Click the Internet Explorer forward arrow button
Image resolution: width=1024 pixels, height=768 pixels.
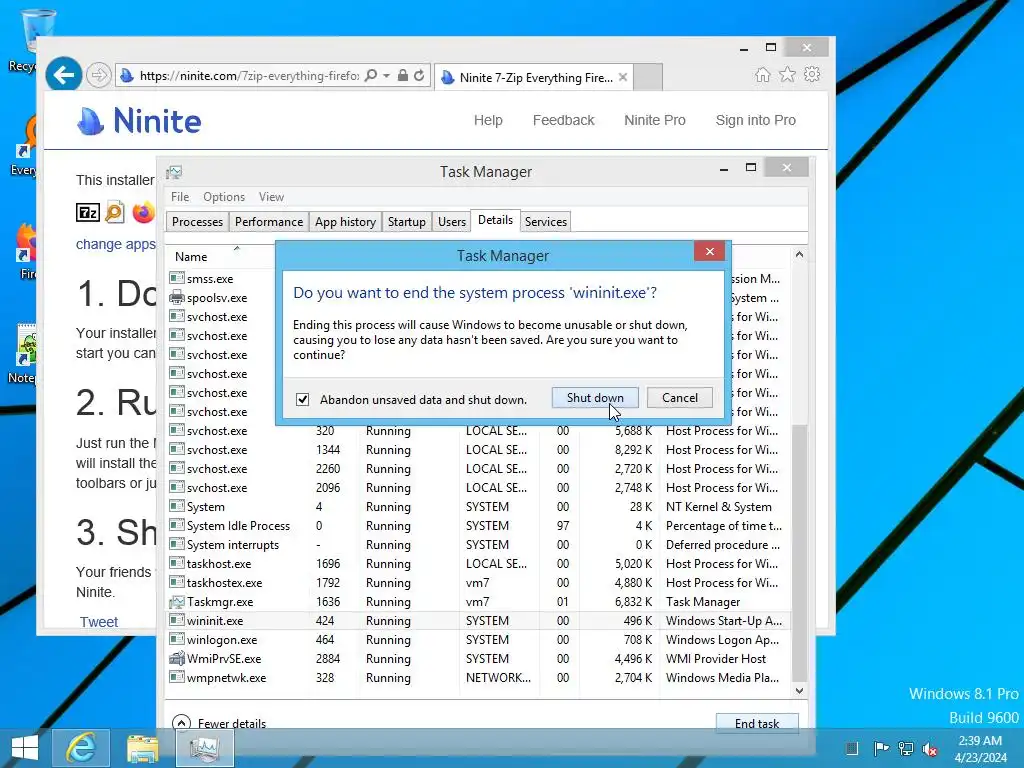pos(98,76)
